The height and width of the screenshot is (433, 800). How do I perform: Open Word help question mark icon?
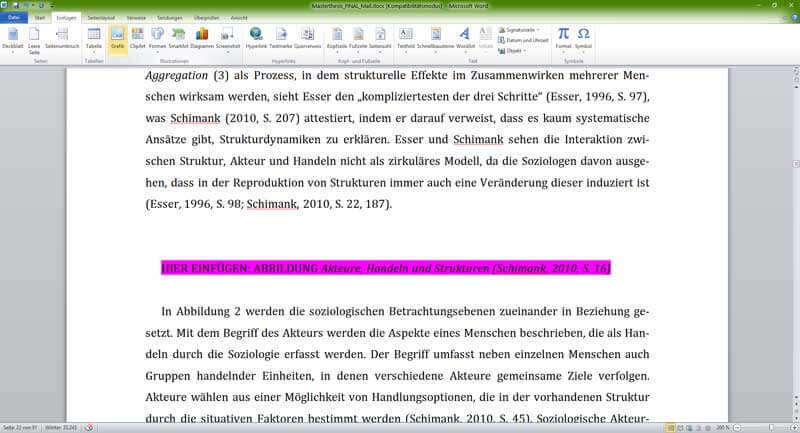click(795, 17)
